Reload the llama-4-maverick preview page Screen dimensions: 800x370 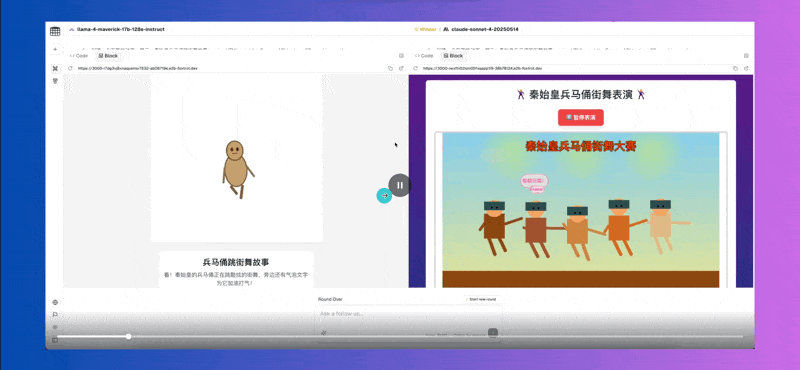tap(70, 68)
